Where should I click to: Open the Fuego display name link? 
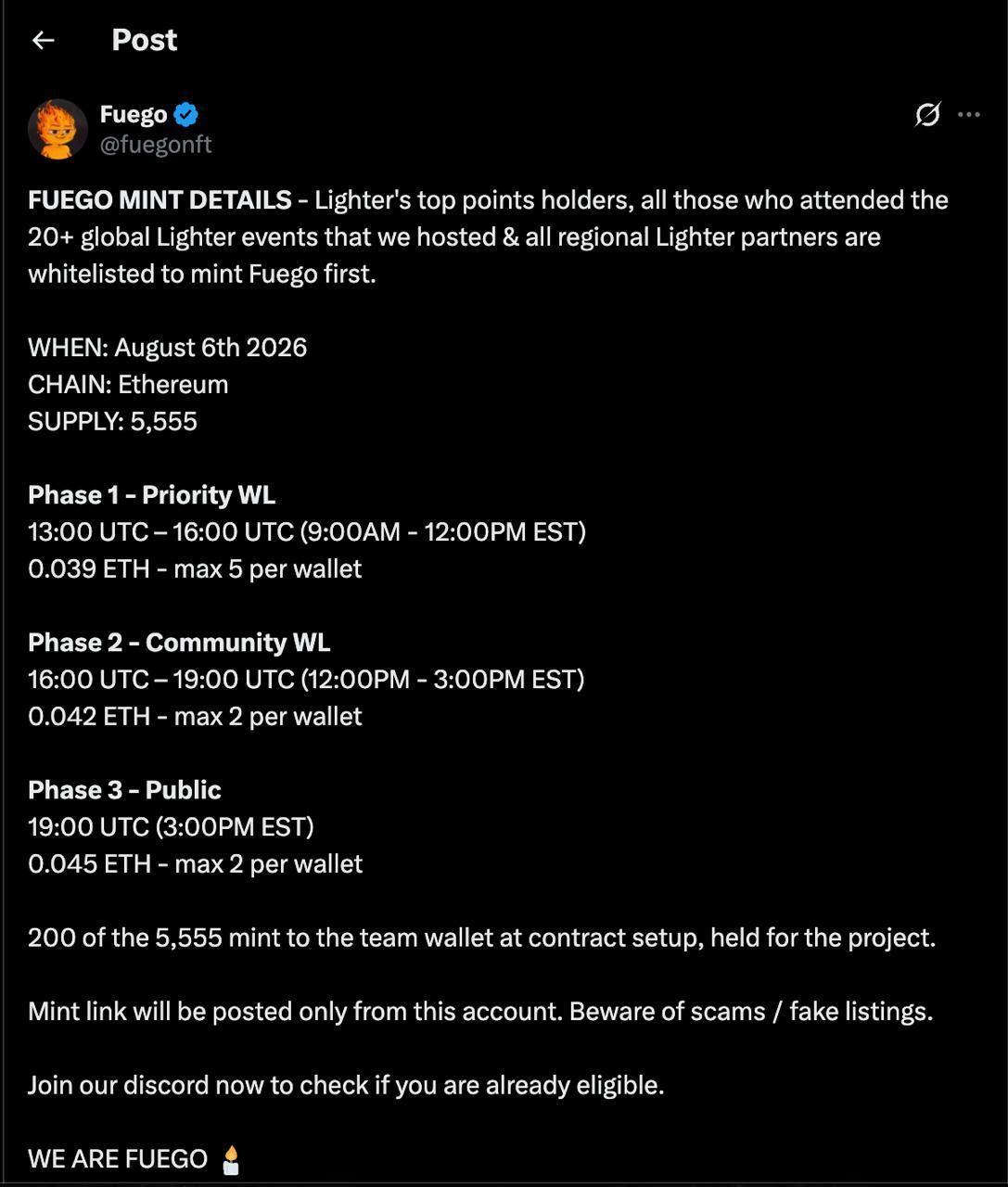pyautogui.click(x=134, y=114)
